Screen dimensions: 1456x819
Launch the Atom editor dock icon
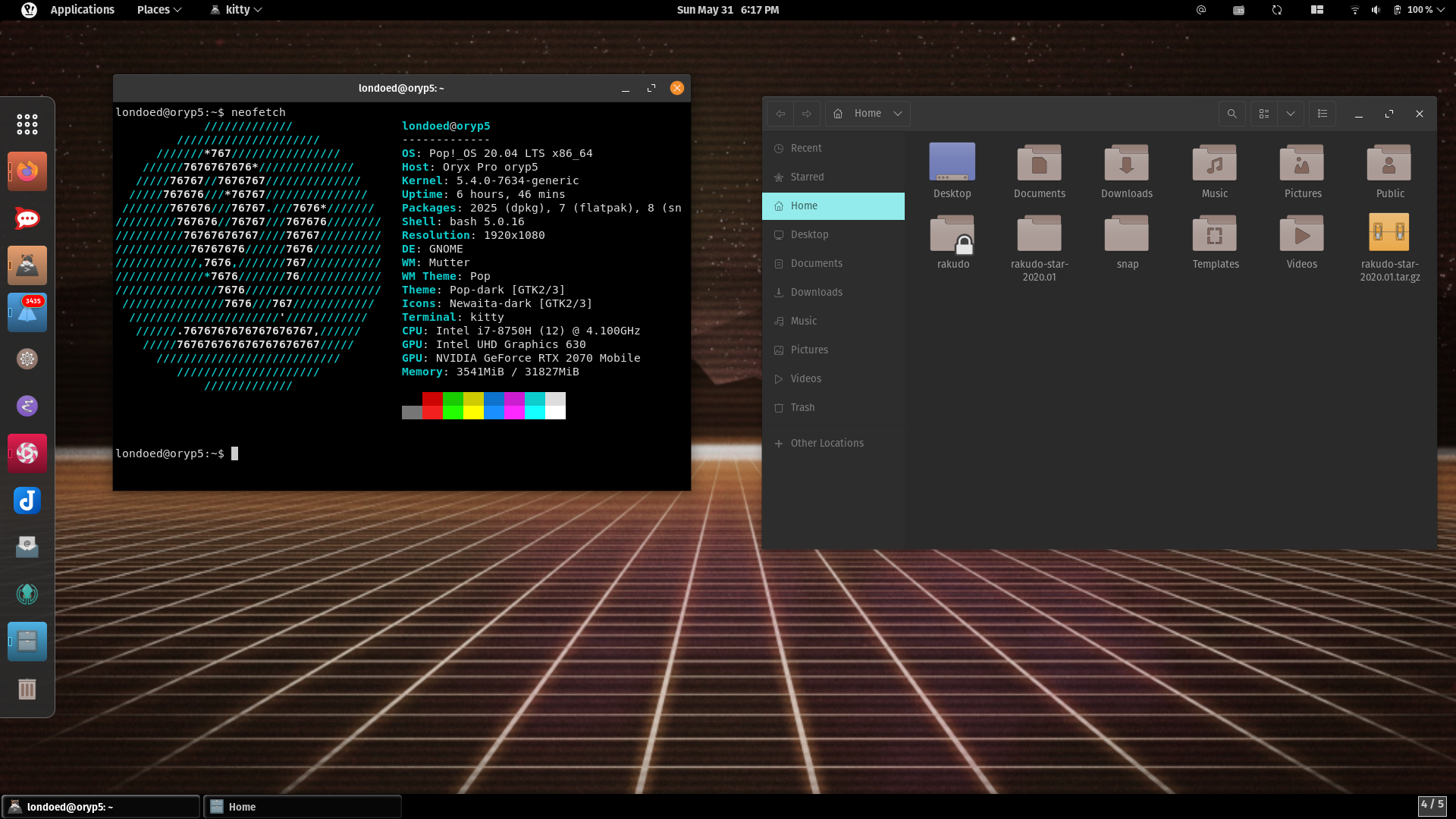pos(27,359)
